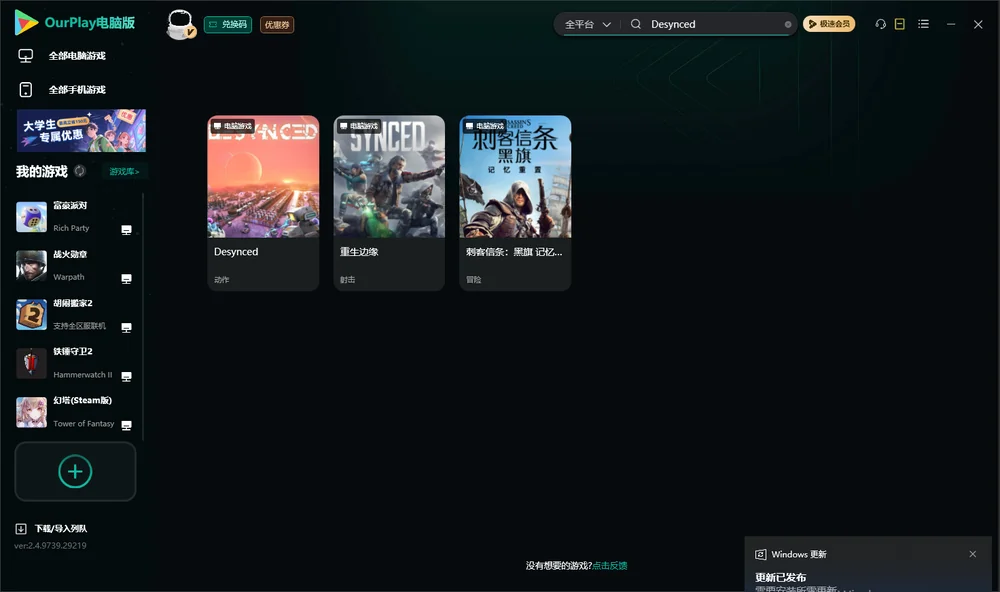
Task: Click the search magnifier icon
Action: (x=635, y=24)
